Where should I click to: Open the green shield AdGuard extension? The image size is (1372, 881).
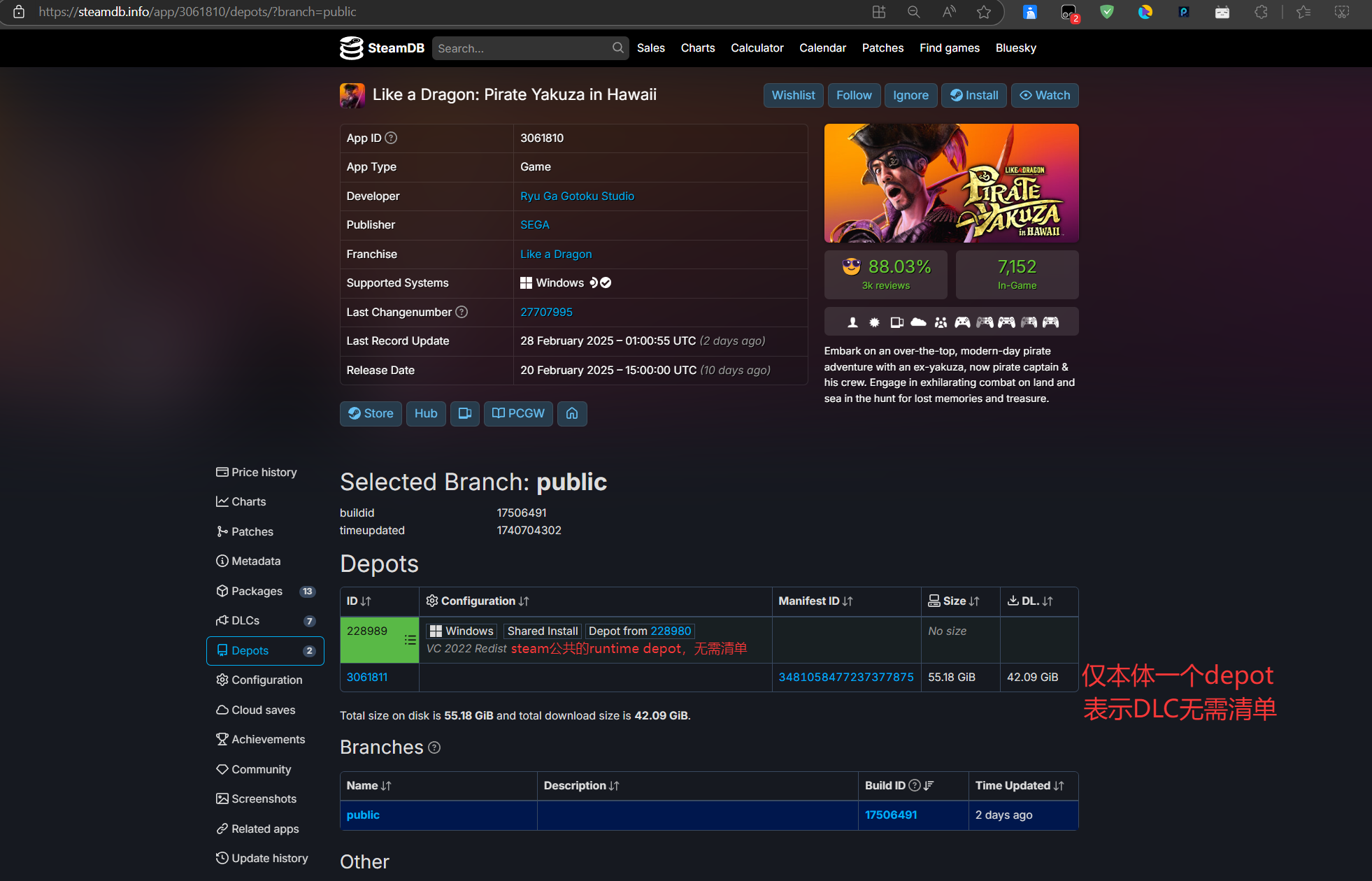pos(1107,12)
